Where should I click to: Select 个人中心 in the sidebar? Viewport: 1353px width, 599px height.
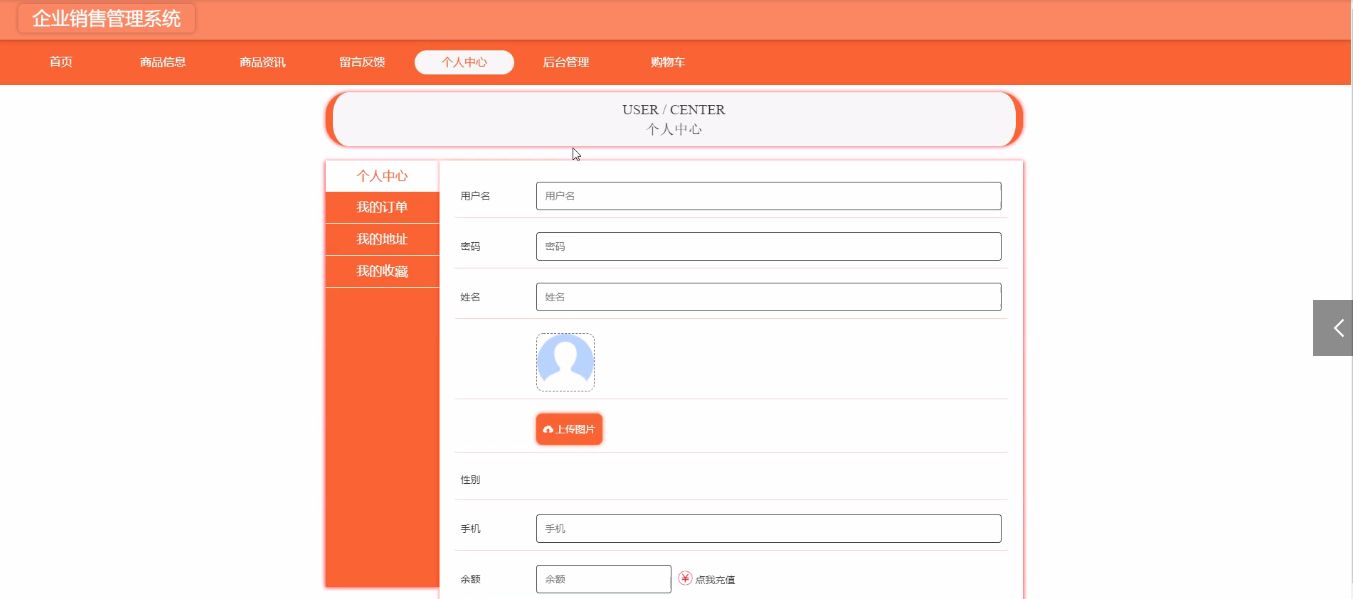(382, 176)
